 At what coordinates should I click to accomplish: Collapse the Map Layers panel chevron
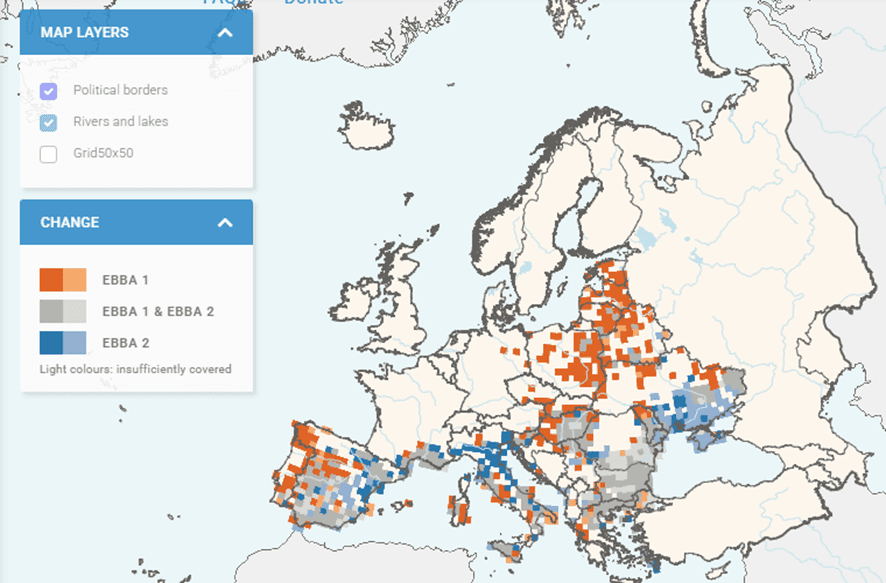(225, 33)
